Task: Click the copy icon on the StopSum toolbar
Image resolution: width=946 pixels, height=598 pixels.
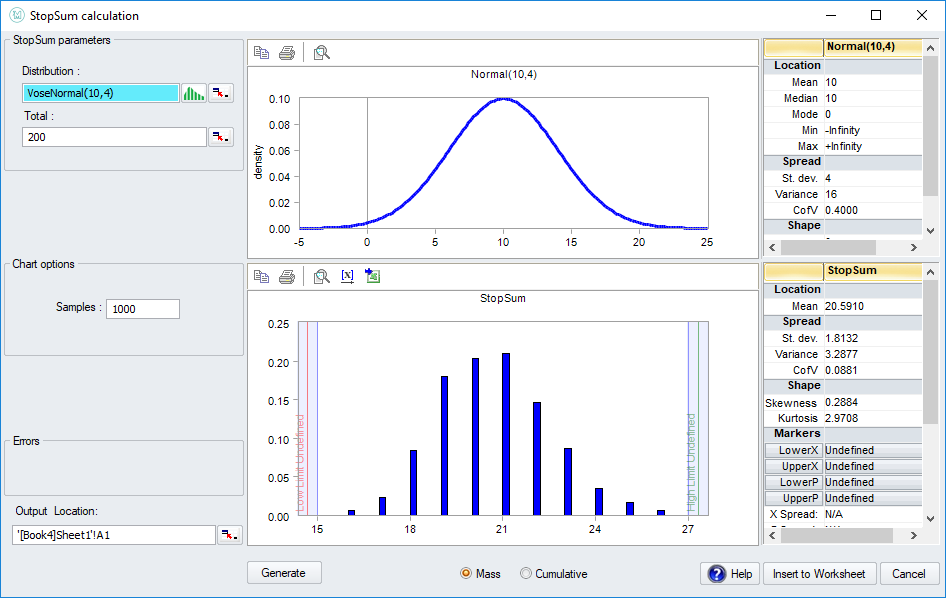Action: [261, 276]
